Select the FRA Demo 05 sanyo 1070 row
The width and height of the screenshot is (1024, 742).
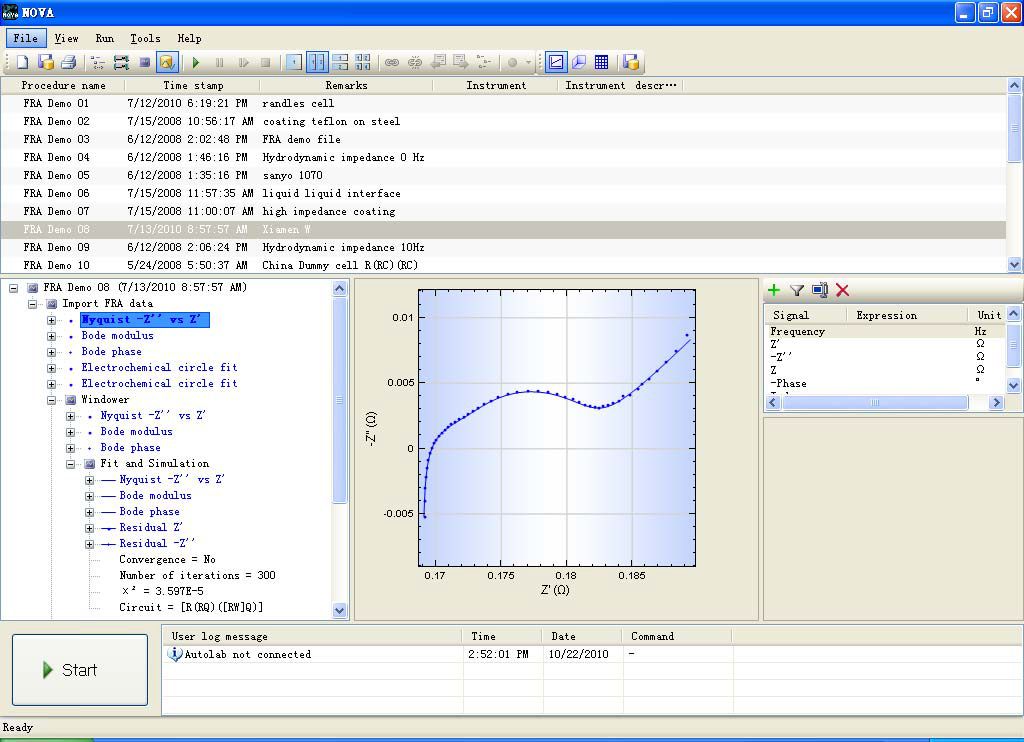click(x=503, y=175)
